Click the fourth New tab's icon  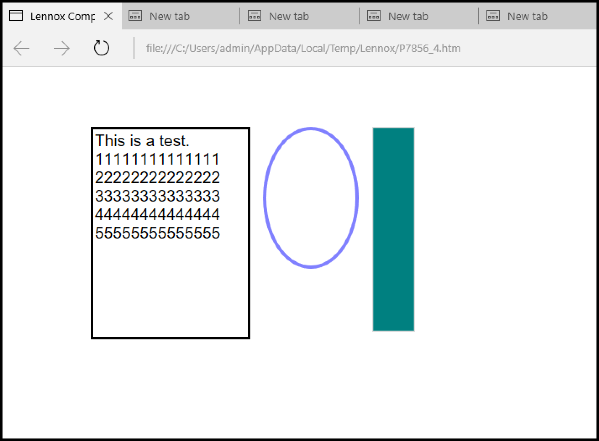point(493,16)
